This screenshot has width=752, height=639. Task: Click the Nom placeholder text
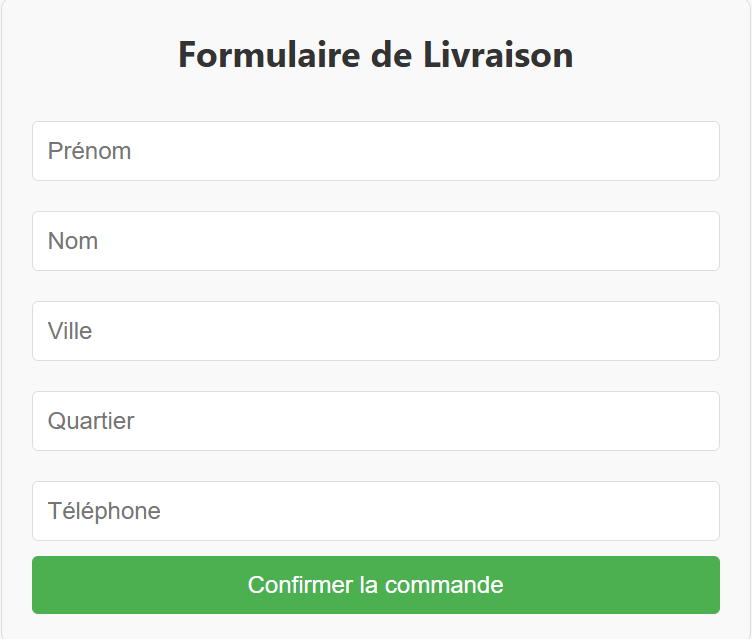click(73, 241)
